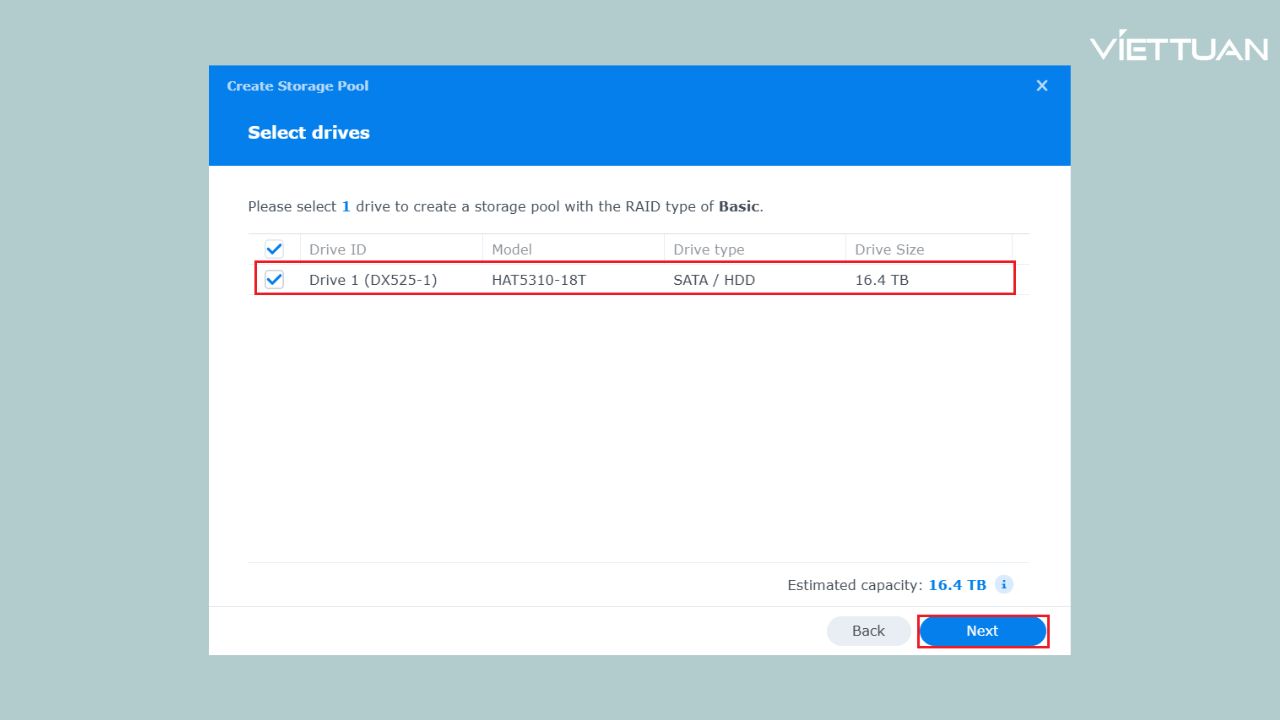Select the Drive 1 (DX525-1) row name
Image resolution: width=1280 pixels, height=720 pixels.
372,280
